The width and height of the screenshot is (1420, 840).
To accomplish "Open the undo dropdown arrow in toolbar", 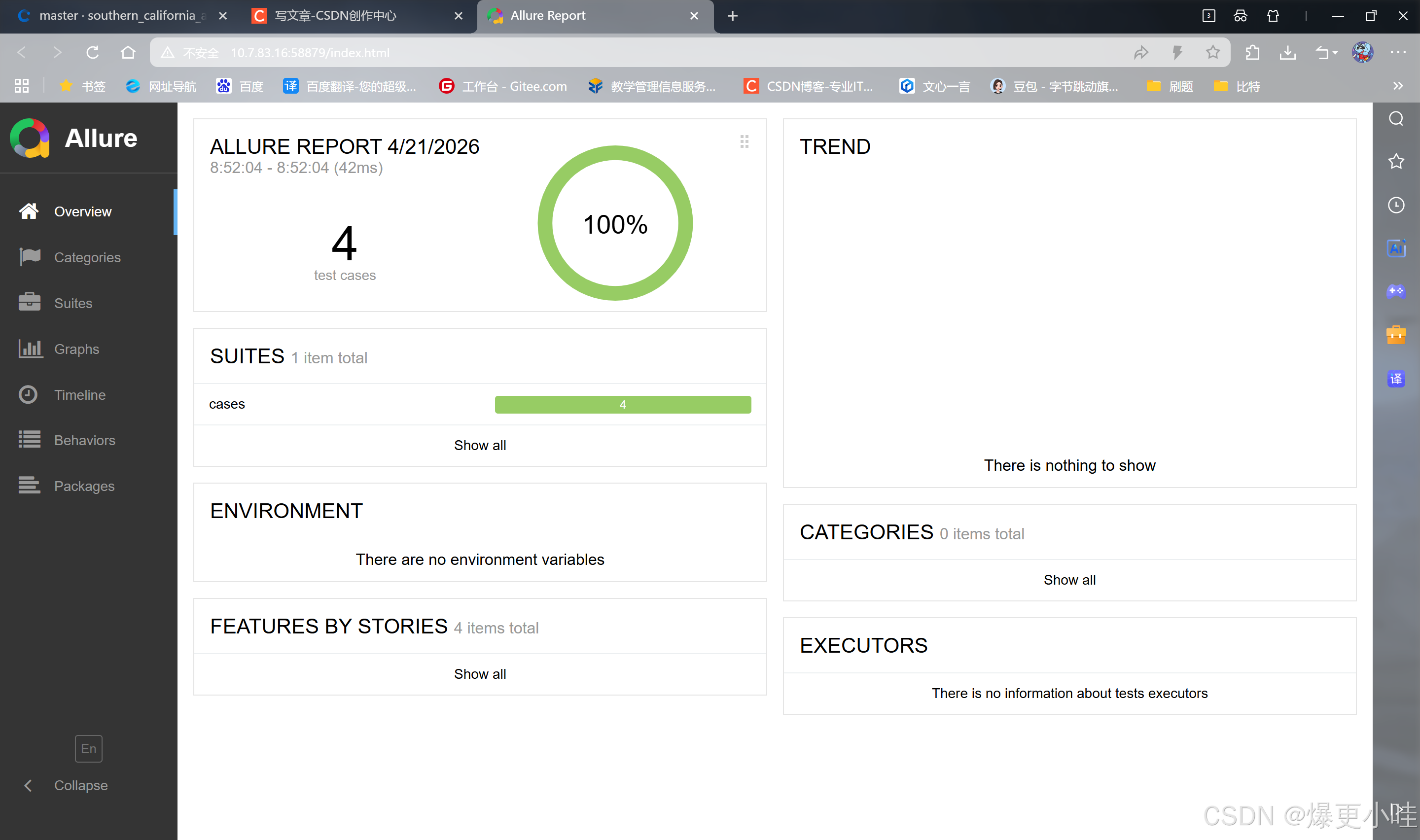I will 1335,53.
